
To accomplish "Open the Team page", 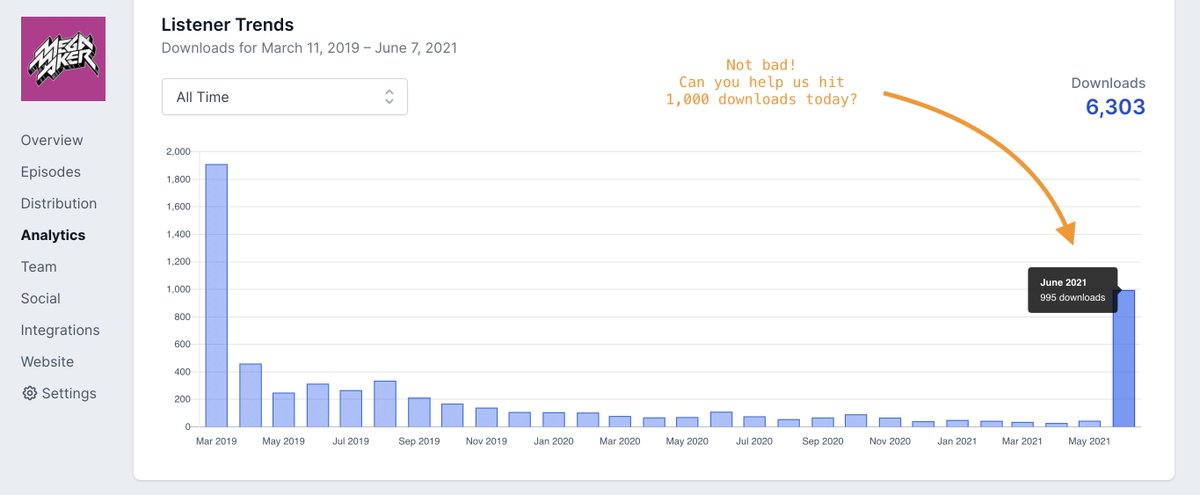I will pyautogui.click(x=39, y=267).
